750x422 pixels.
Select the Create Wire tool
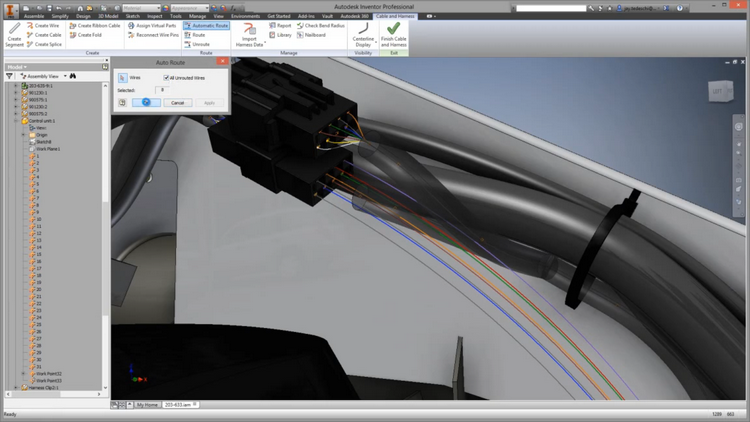coord(44,25)
